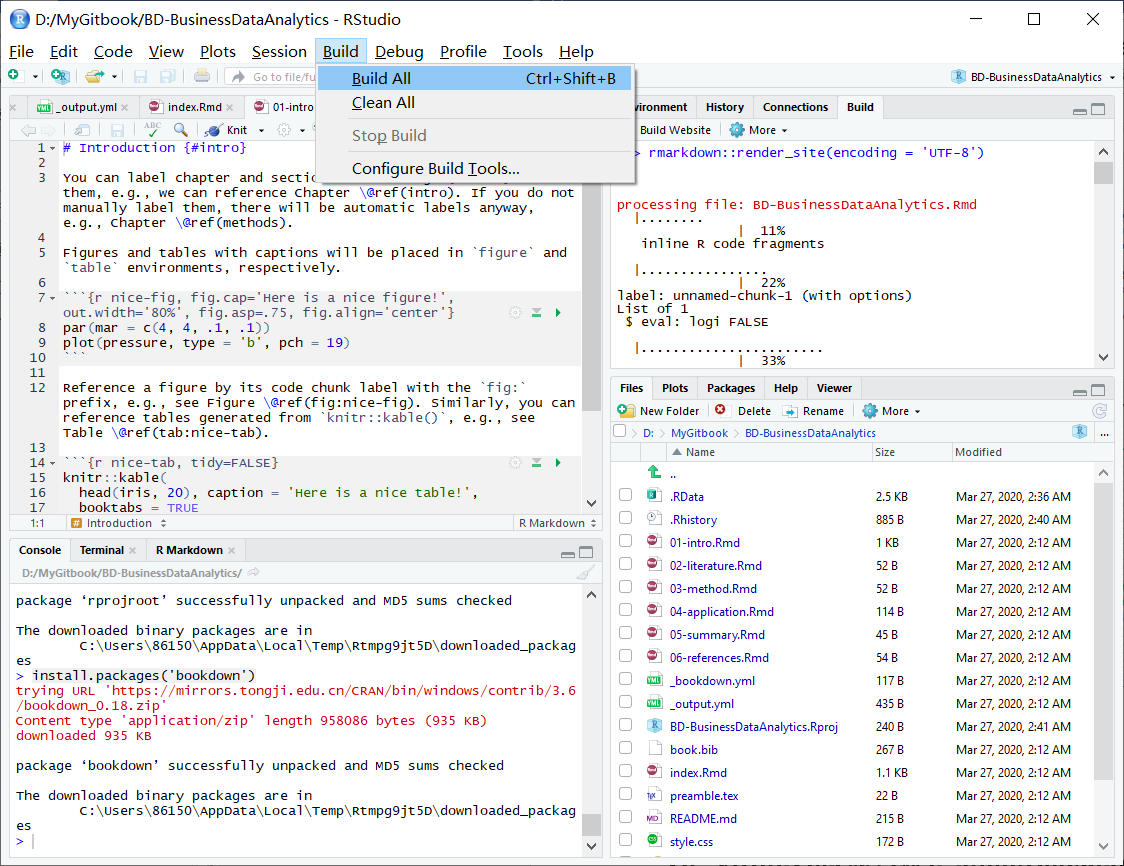Maximize the Console pane
The width and height of the screenshot is (1124, 866).
[x=586, y=552]
